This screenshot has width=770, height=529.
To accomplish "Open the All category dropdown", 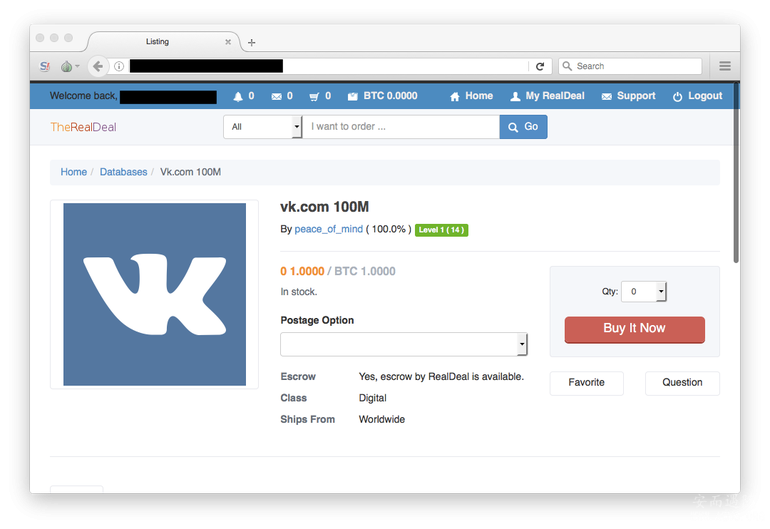I will (x=263, y=127).
